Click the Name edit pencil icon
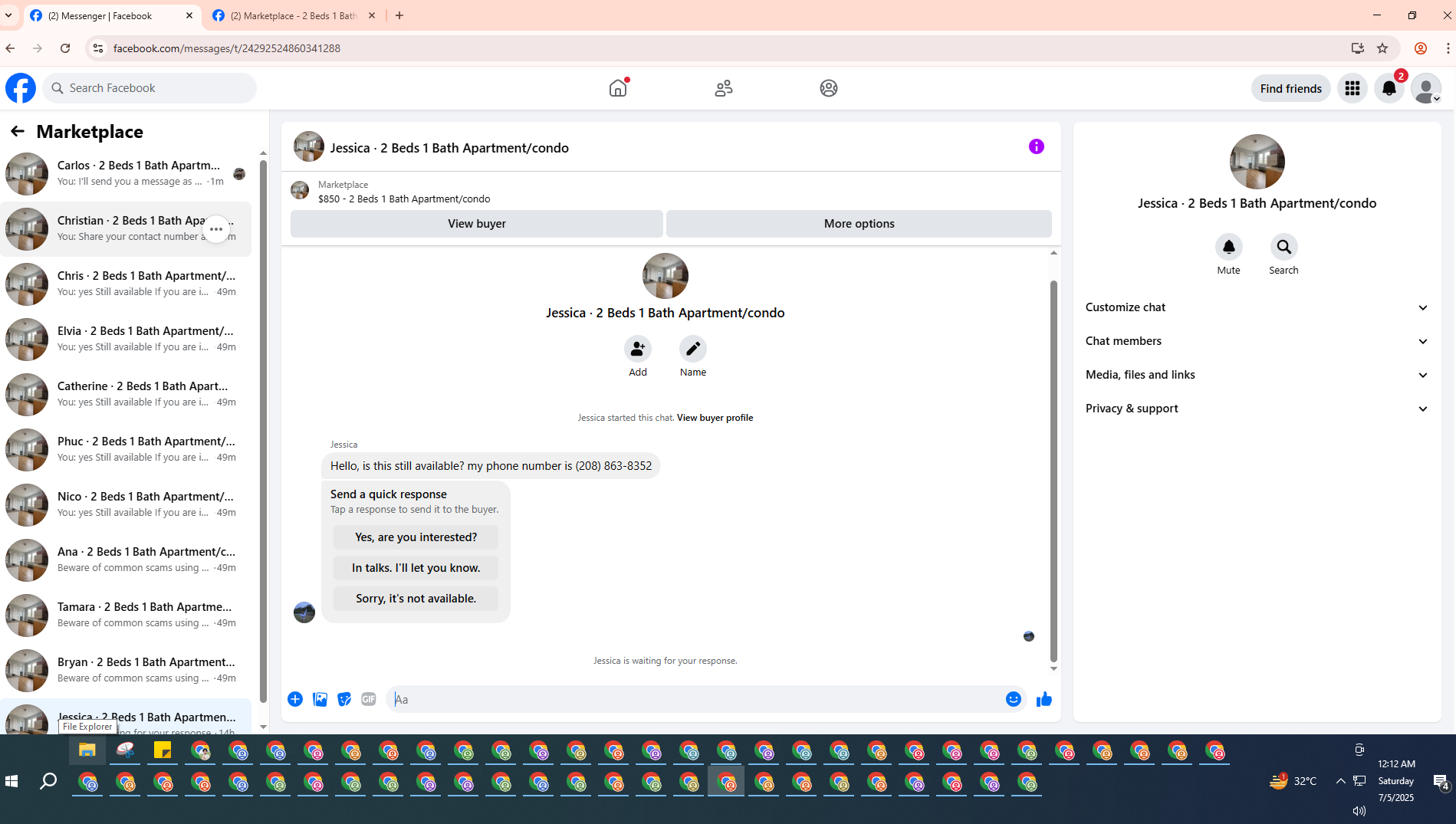Viewport: 1456px width, 824px height. tap(693, 349)
